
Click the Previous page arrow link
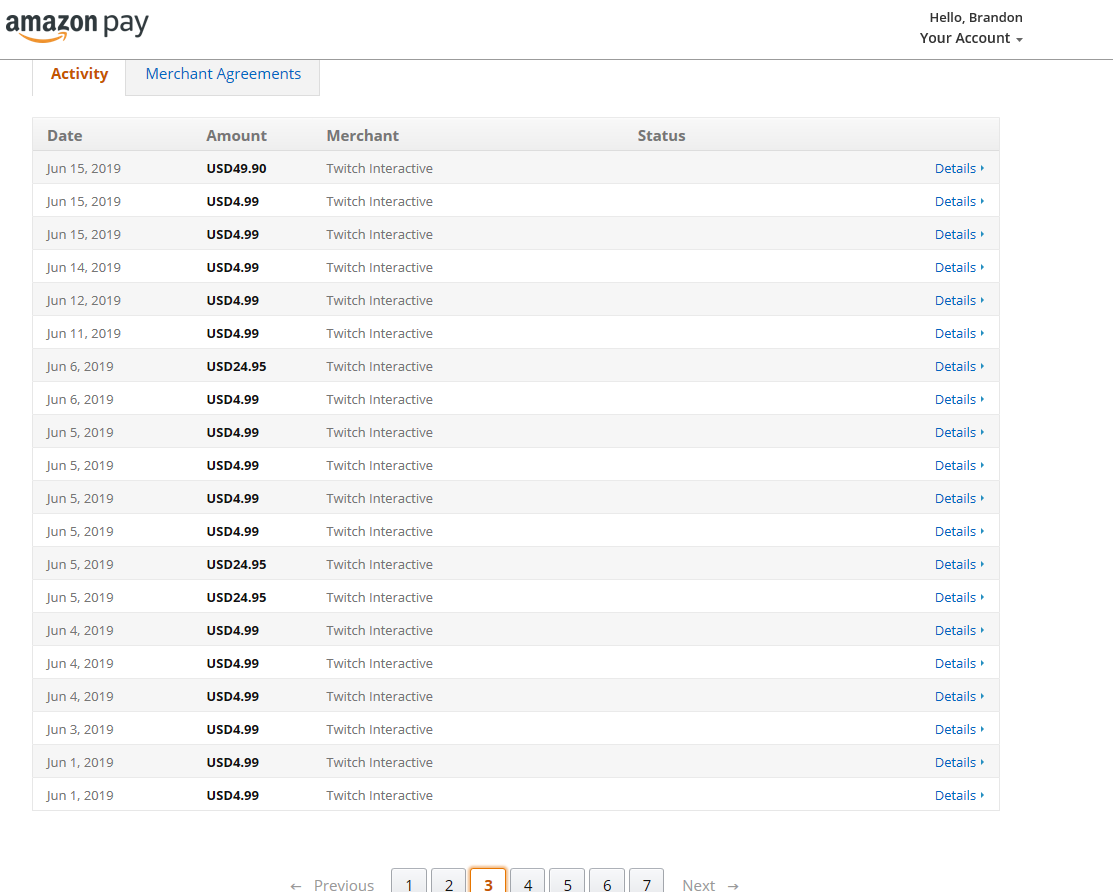click(x=331, y=884)
